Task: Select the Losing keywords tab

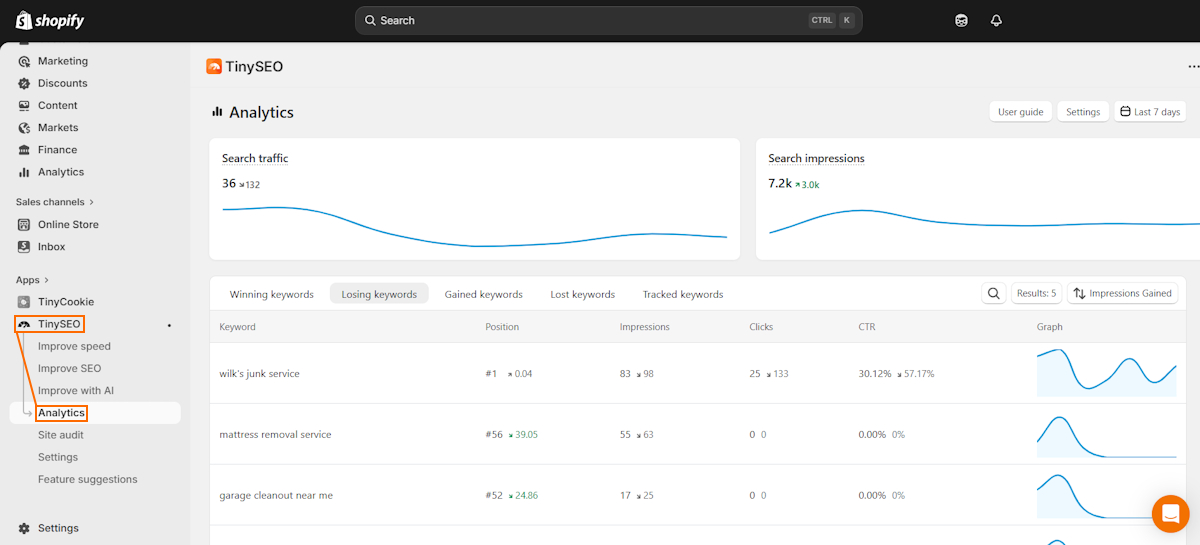Action: tap(379, 294)
